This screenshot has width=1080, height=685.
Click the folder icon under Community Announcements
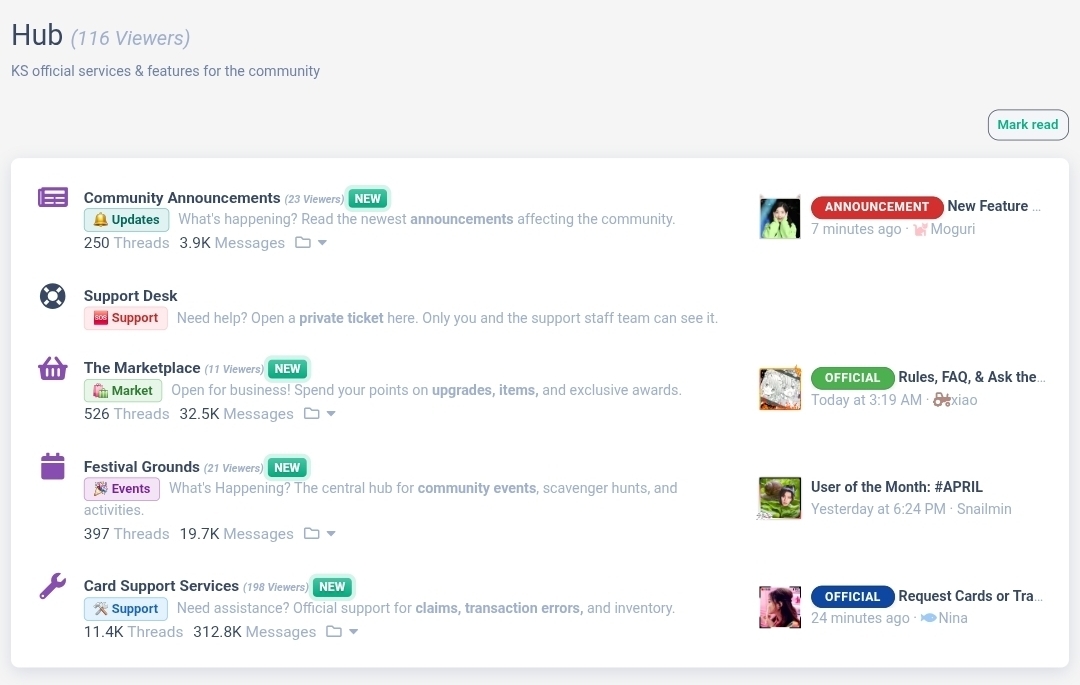coord(302,242)
